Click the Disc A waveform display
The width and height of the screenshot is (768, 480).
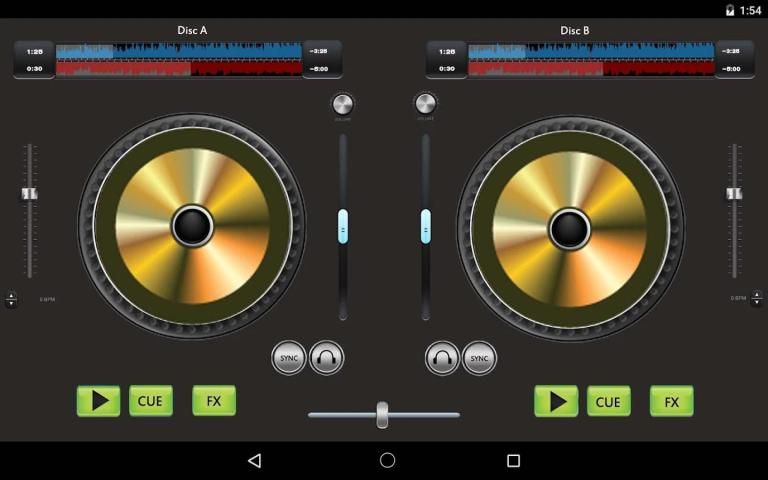[179, 59]
